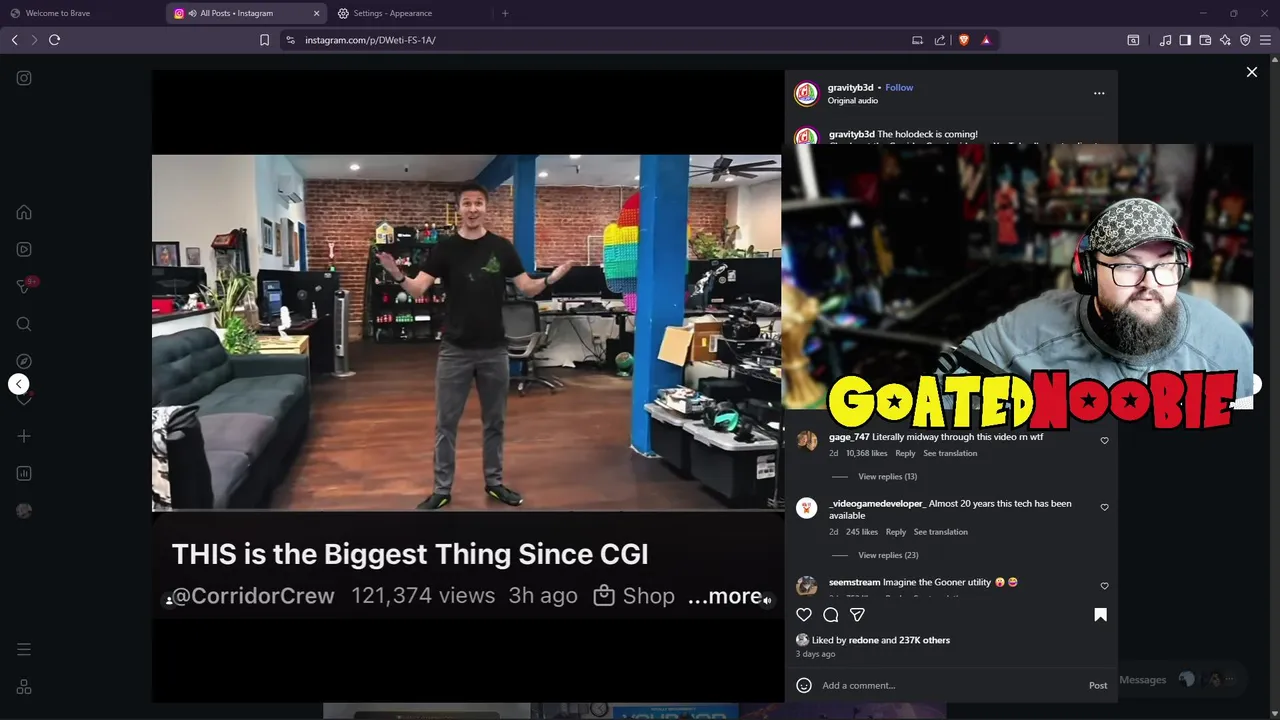Reply to _videogamedeveloper_'s comment
Image resolution: width=1280 pixels, height=720 pixels.
pyautogui.click(x=896, y=532)
